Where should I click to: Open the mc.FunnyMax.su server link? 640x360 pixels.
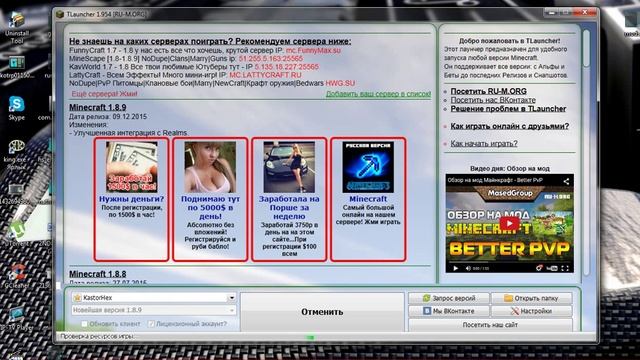[x=313, y=51]
